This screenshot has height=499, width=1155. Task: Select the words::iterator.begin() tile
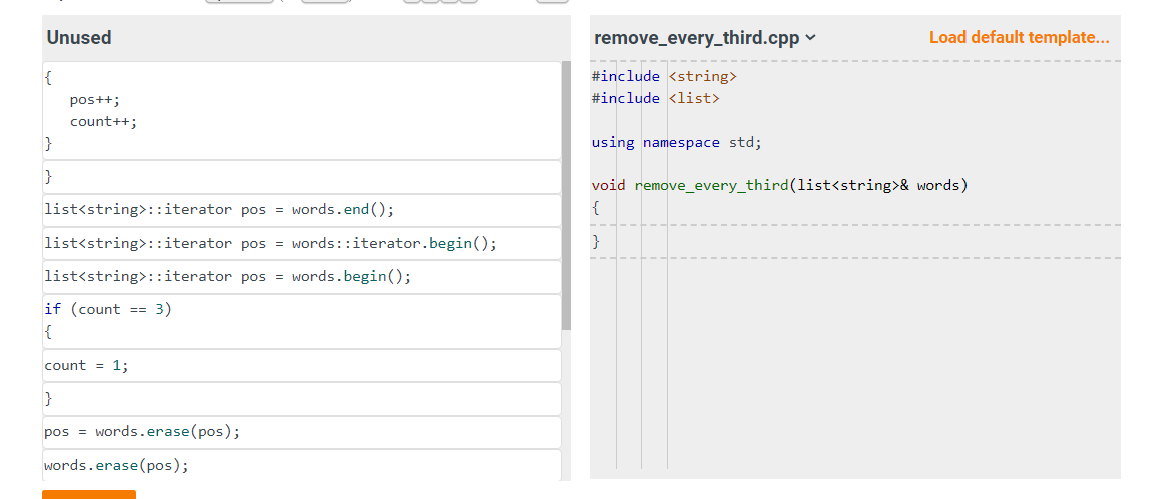[302, 244]
